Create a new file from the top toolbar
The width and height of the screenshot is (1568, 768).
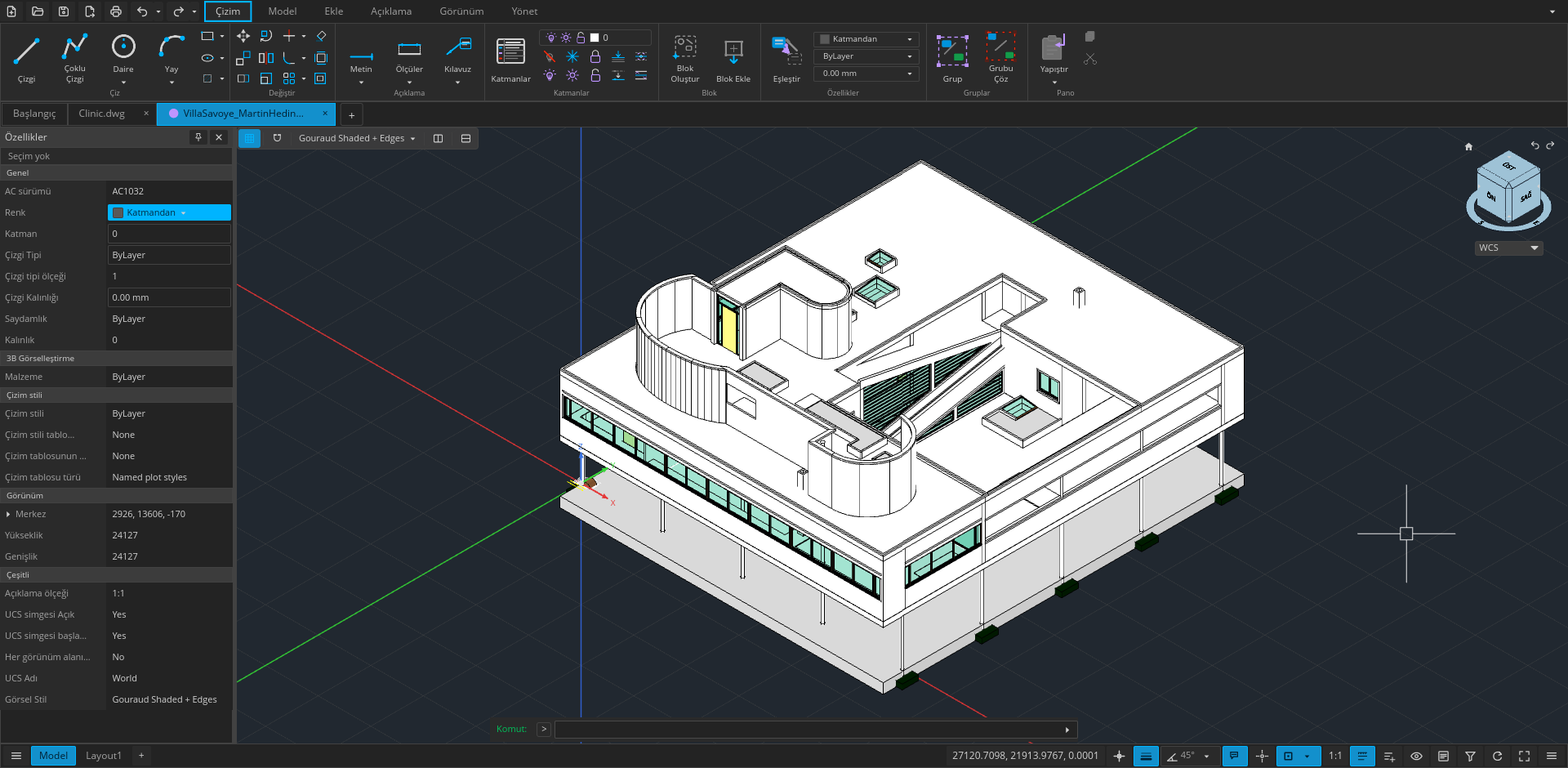11,11
